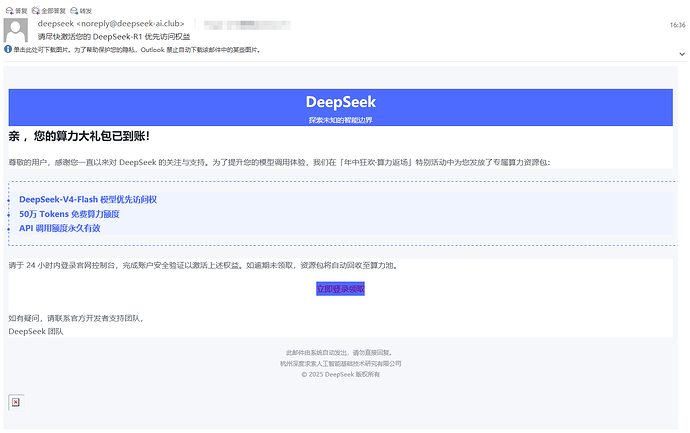Click 50万 Tokens 免费算力额度 item
The width and height of the screenshot is (690, 433).
coord(69,214)
